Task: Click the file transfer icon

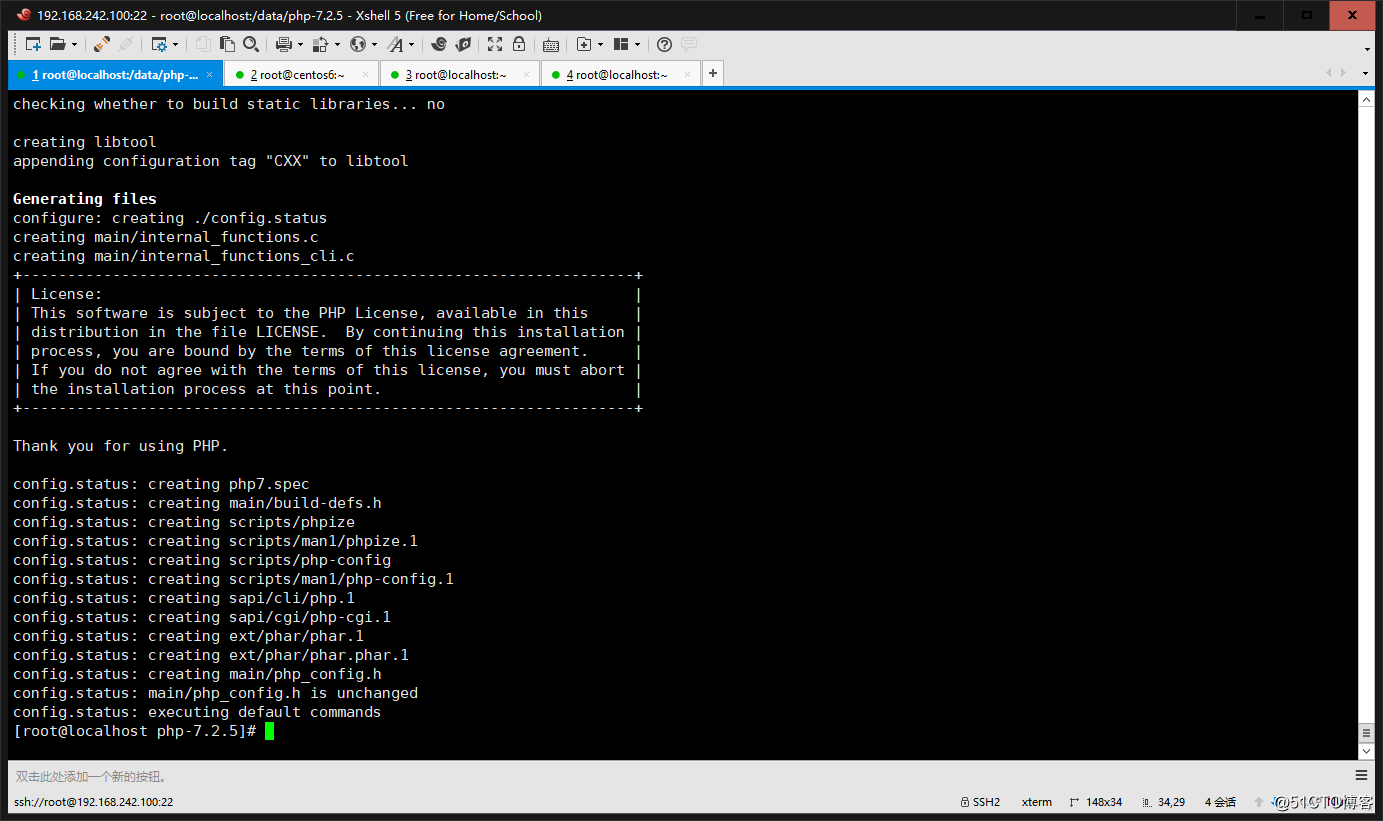Action: pyautogui.click(x=320, y=44)
